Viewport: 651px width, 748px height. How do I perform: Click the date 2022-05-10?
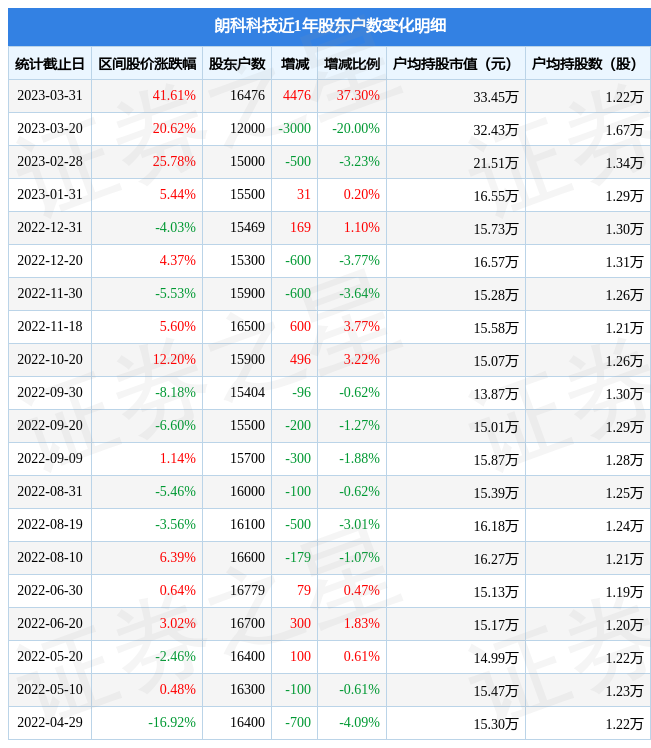tap(50, 689)
